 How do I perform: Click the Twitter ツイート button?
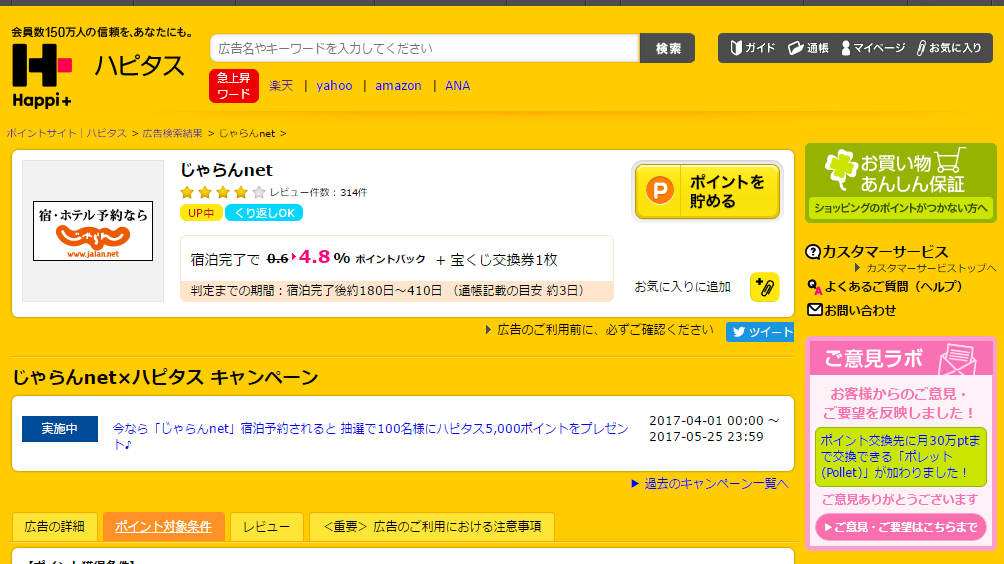tap(760, 332)
